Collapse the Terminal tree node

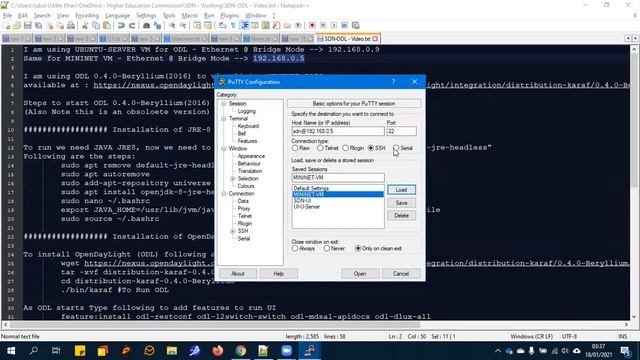[224, 119]
